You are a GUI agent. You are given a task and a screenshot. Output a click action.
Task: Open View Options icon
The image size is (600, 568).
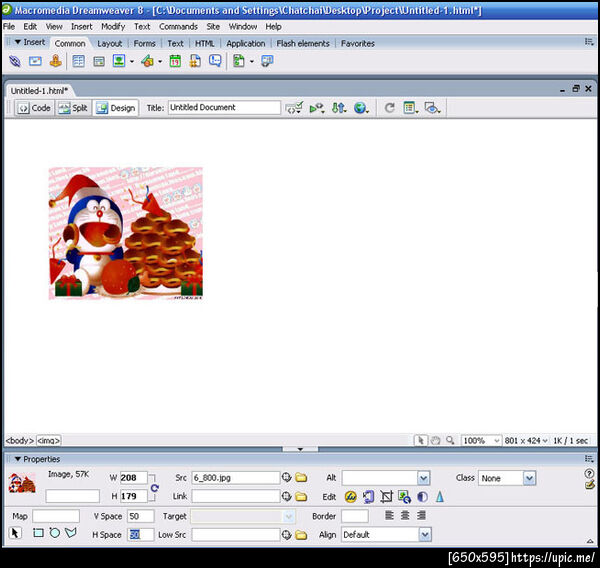[x=411, y=108]
